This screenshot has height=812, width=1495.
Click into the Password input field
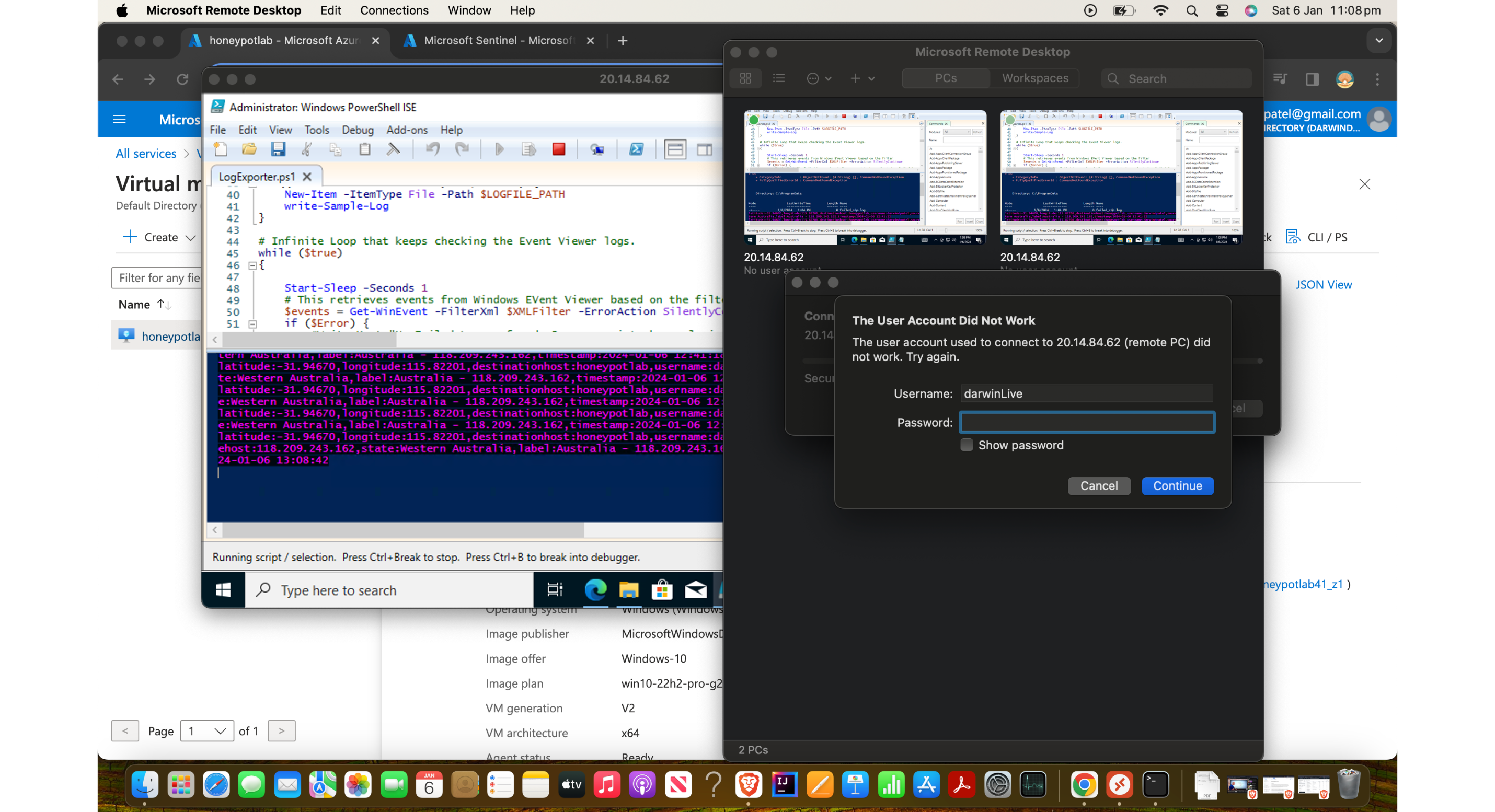(x=1086, y=422)
